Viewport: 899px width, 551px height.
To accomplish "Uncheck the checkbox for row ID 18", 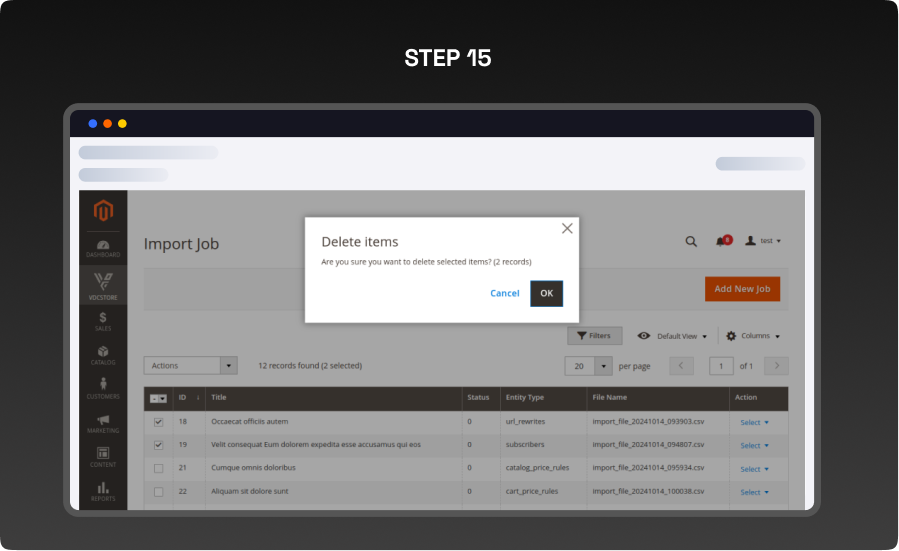I will point(158,422).
